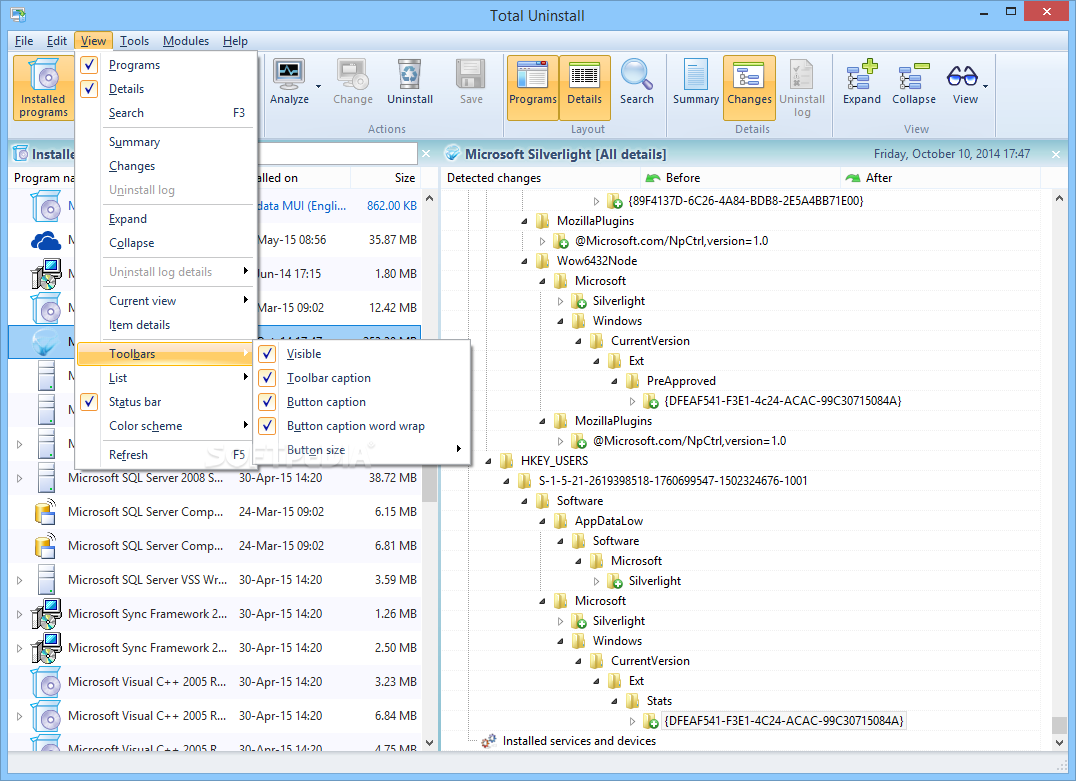Open the Tools menu
Image resolution: width=1076 pixels, height=781 pixels.
134,40
